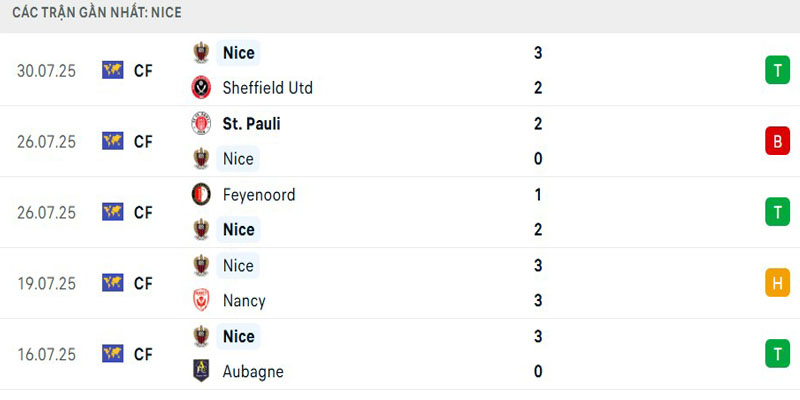Open the Nancy team link

pyautogui.click(x=245, y=301)
